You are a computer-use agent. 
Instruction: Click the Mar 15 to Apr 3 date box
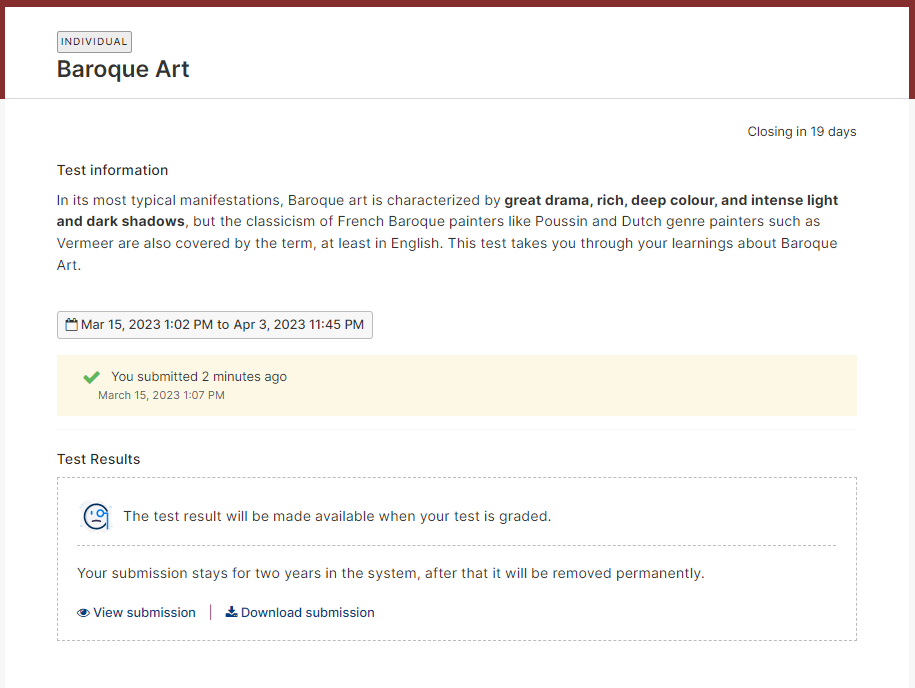[x=215, y=325]
